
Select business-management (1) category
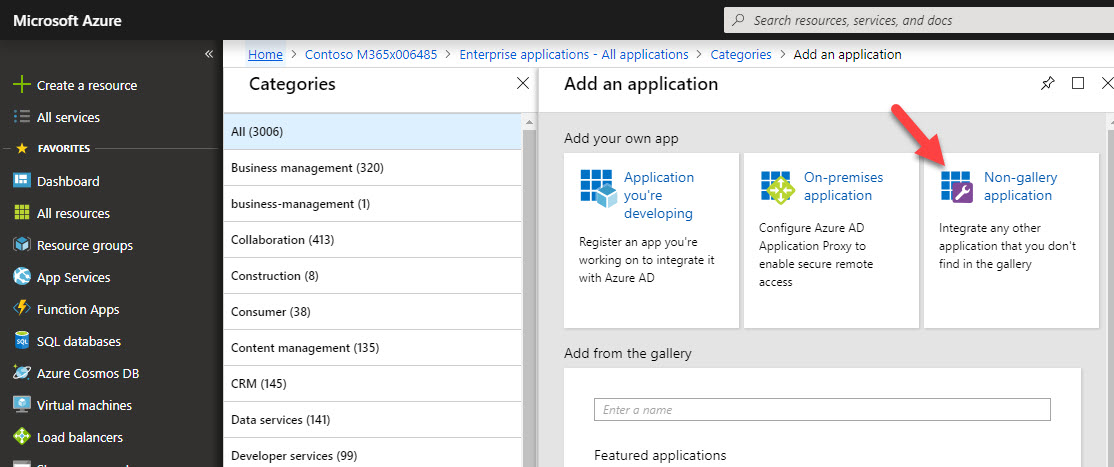click(373, 203)
